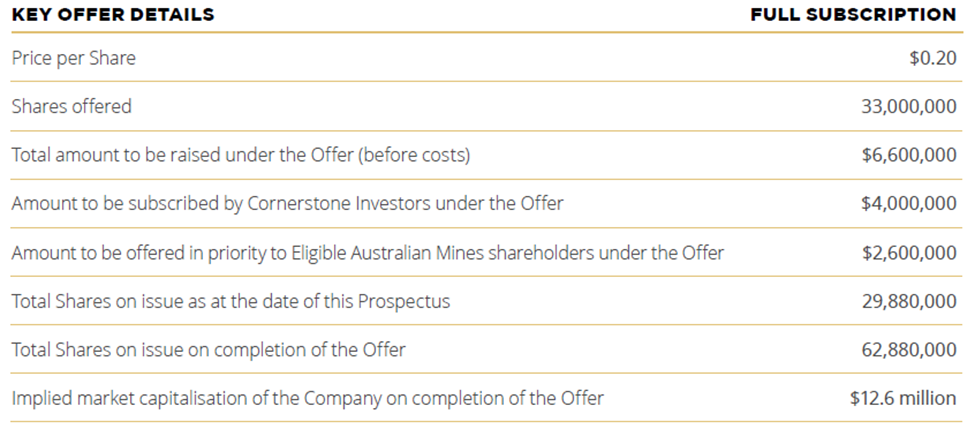Click the Shares offered row label

click(72, 106)
